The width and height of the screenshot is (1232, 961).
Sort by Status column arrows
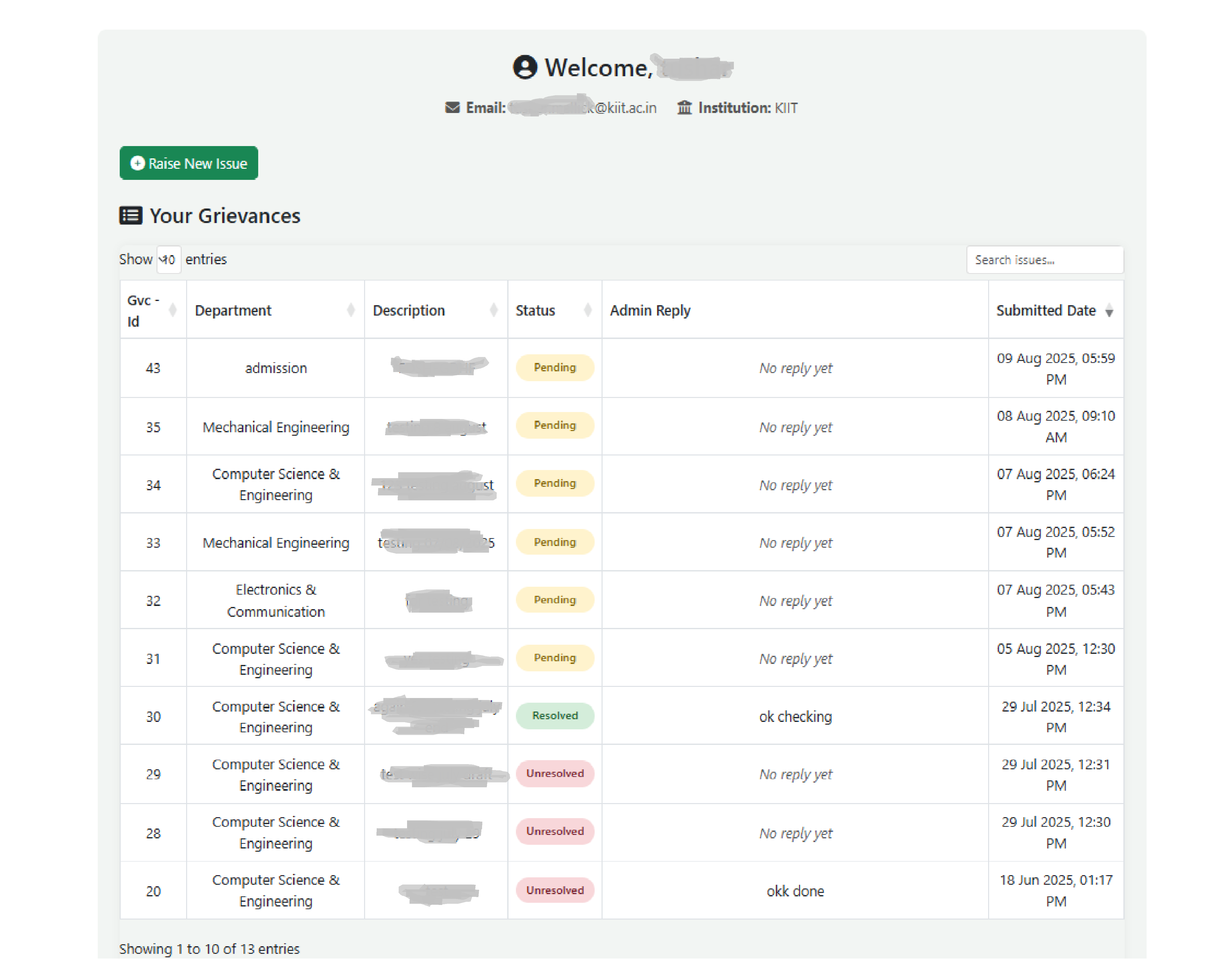587,310
